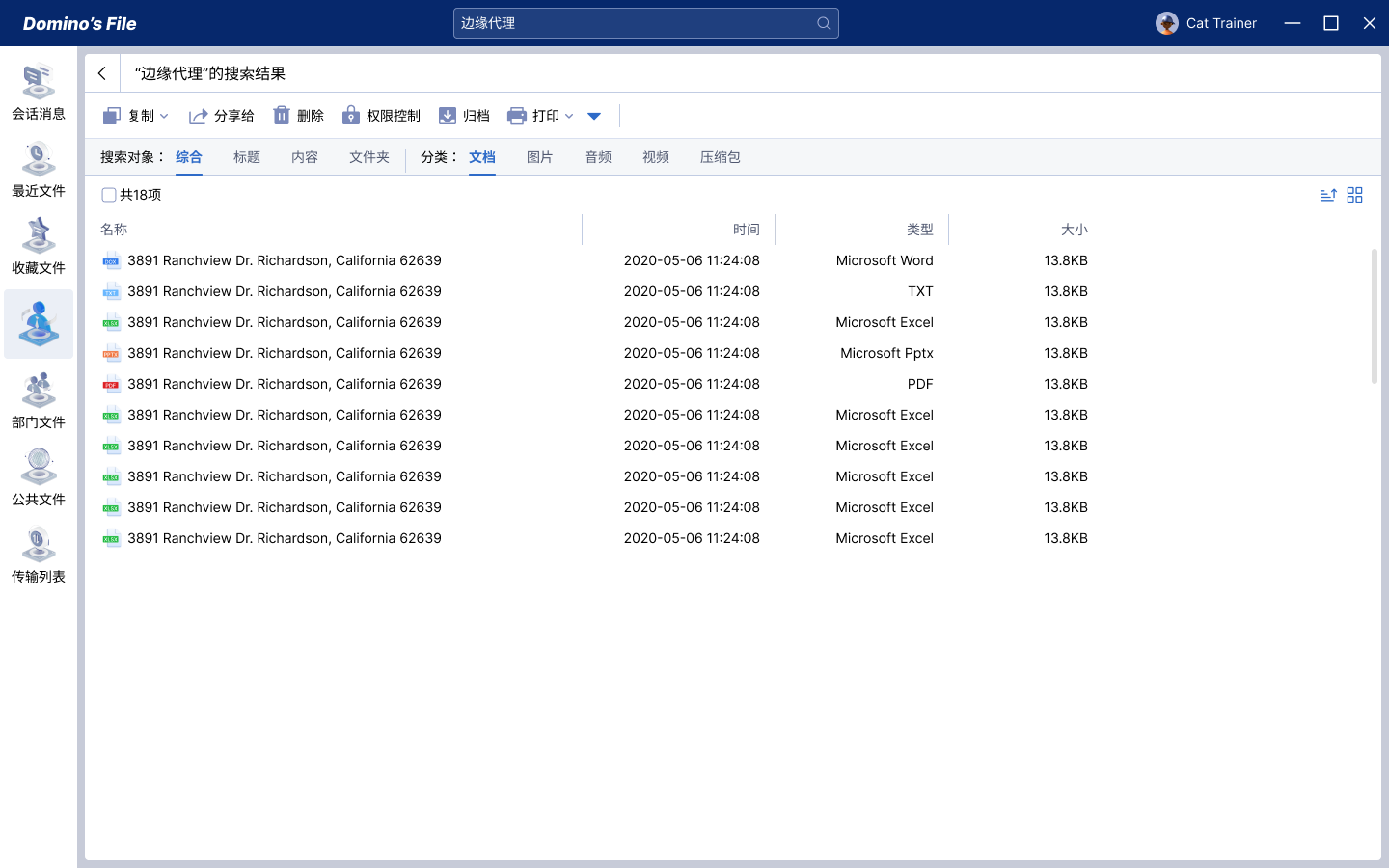1389x868 pixels.
Task: Click the 分享给 button
Action: (222, 116)
